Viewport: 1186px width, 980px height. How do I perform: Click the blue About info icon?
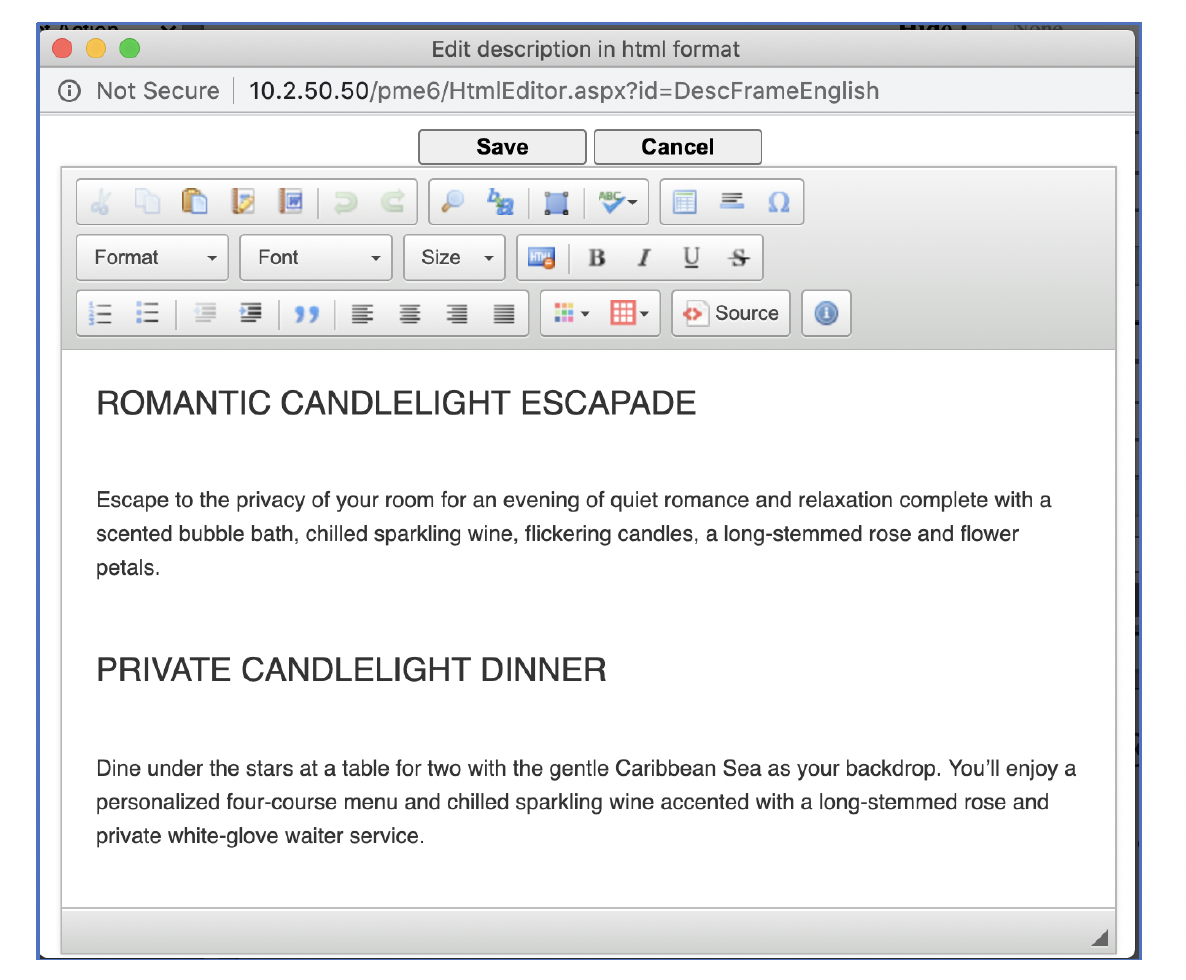tap(826, 313)
